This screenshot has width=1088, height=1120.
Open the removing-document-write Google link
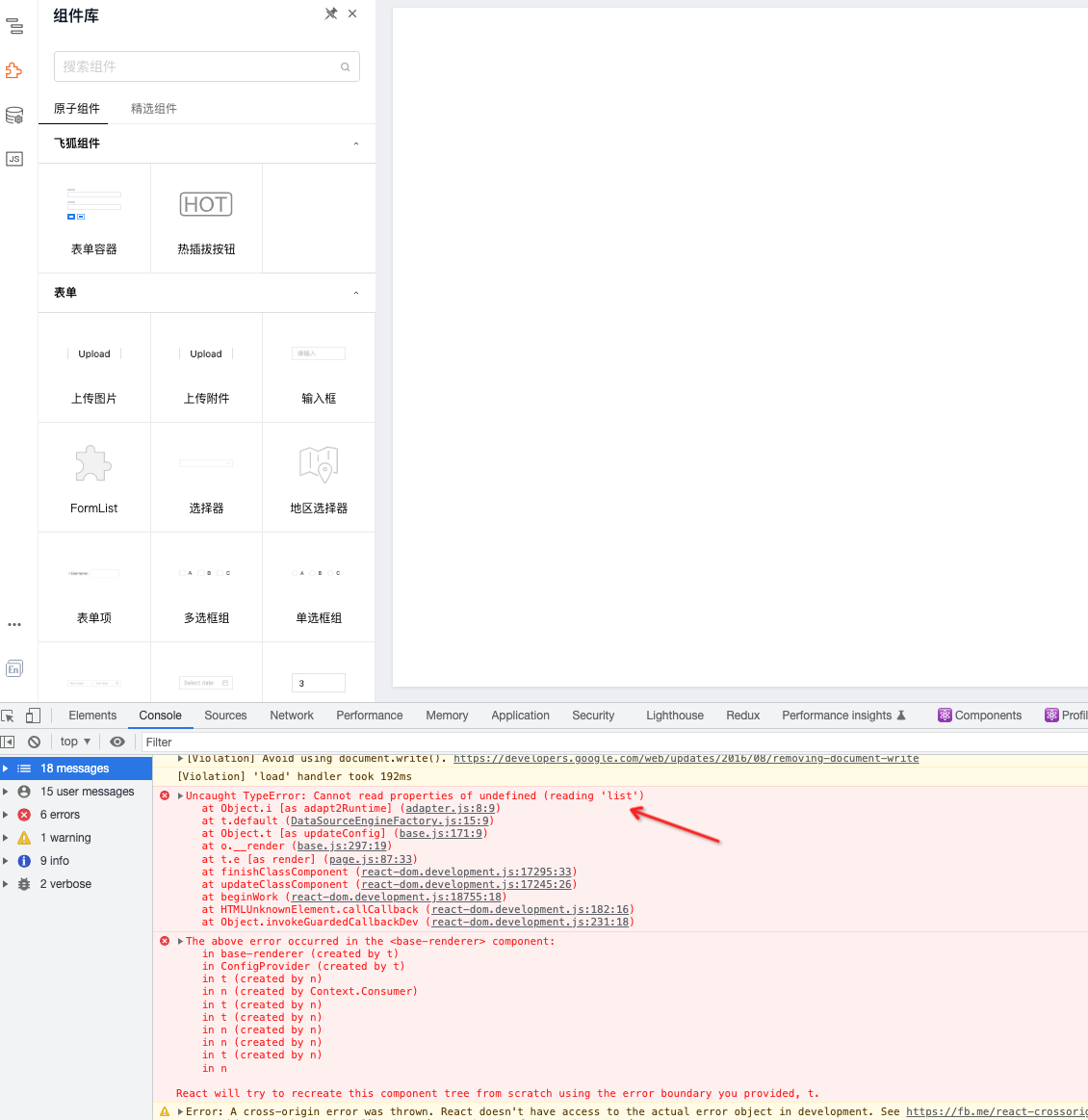coord(686,759)
